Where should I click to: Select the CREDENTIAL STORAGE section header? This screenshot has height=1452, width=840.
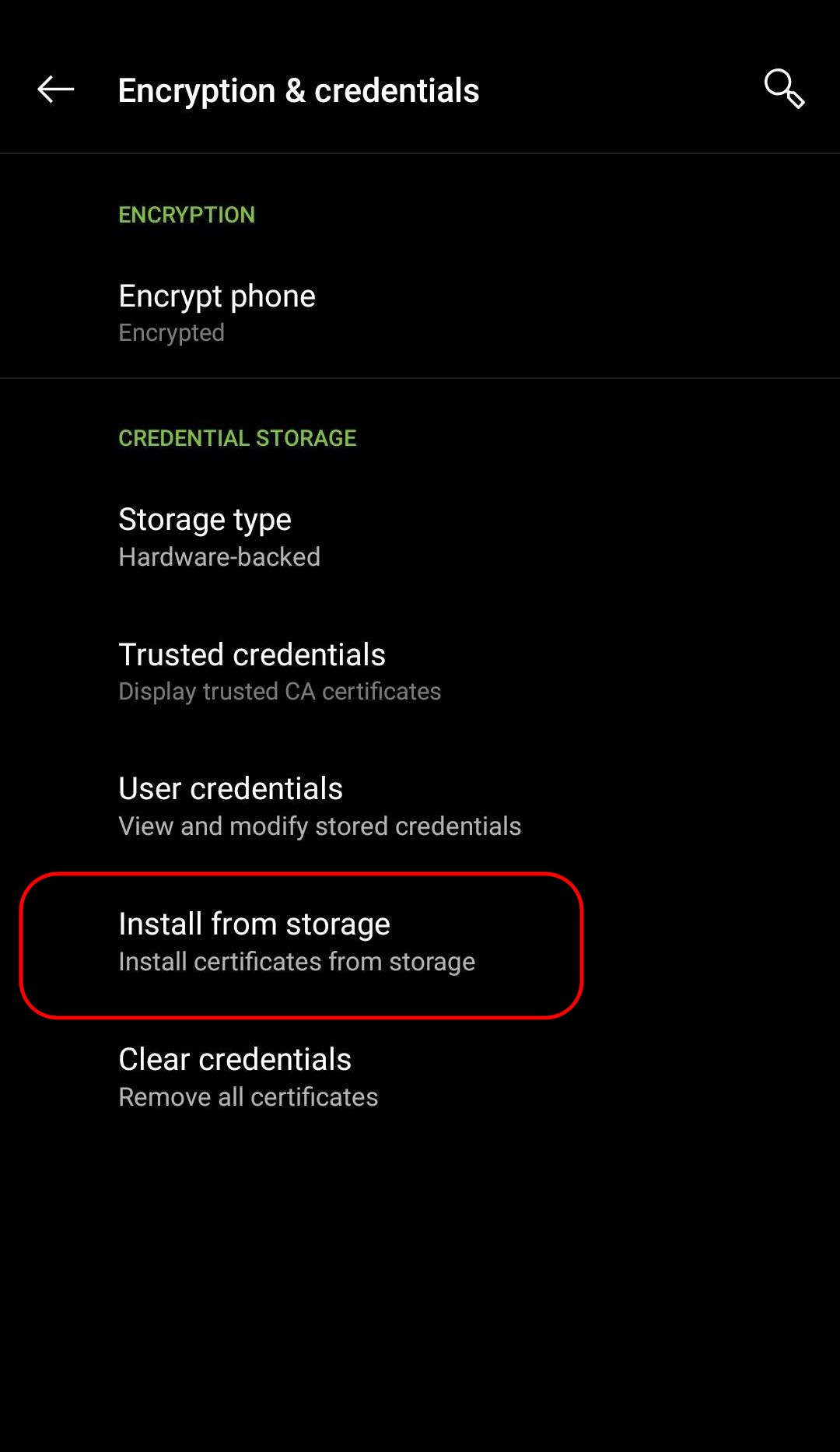coord(237,438)
